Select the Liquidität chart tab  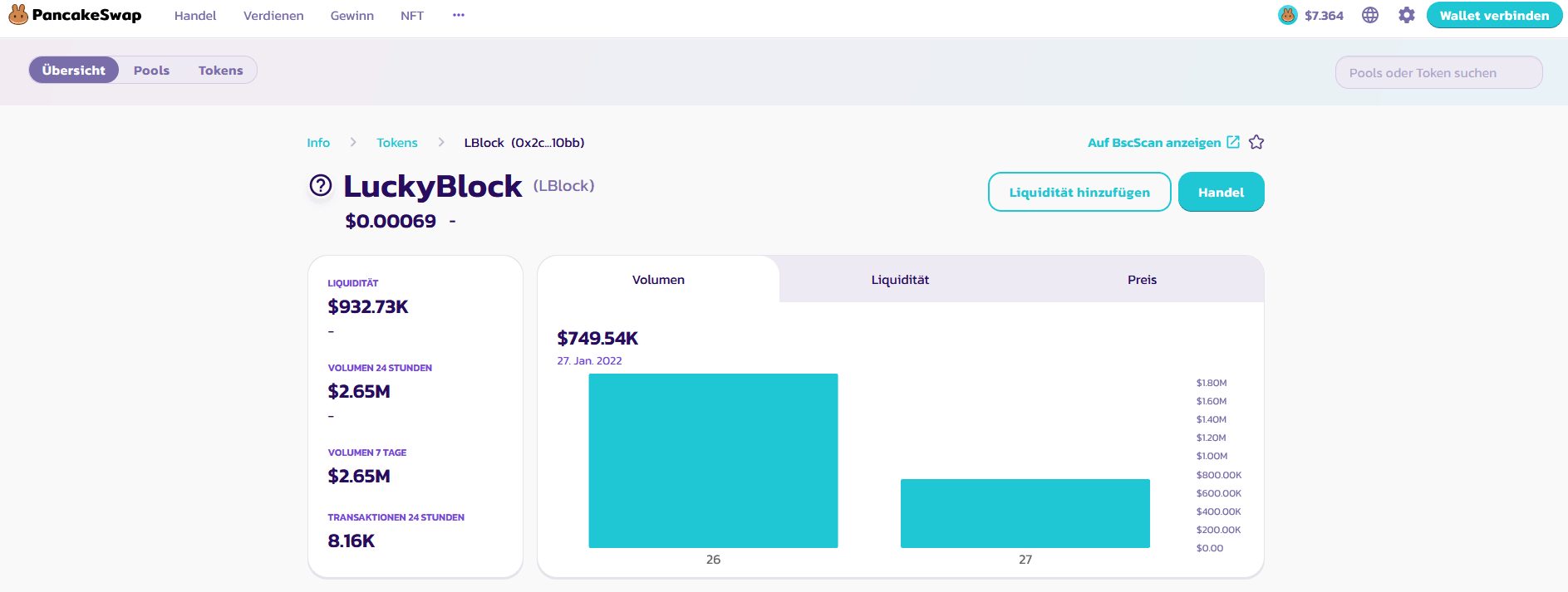pos(900,280)
